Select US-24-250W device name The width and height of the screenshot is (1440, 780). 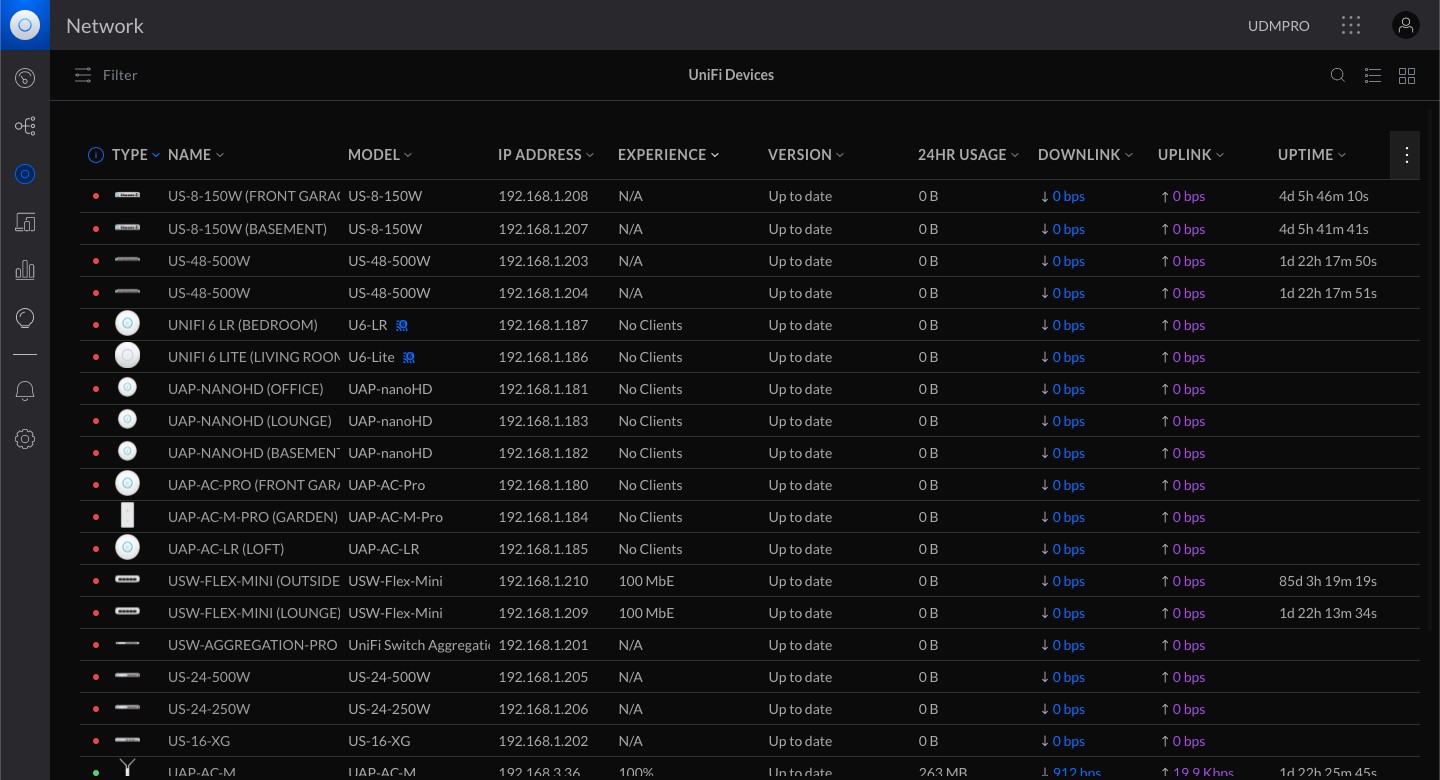(209, 709)
